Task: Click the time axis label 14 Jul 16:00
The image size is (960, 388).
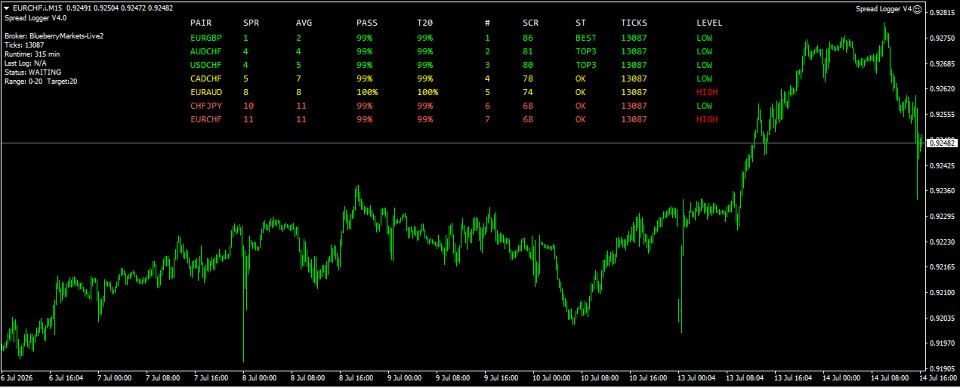Action: [x=937, y=378]
